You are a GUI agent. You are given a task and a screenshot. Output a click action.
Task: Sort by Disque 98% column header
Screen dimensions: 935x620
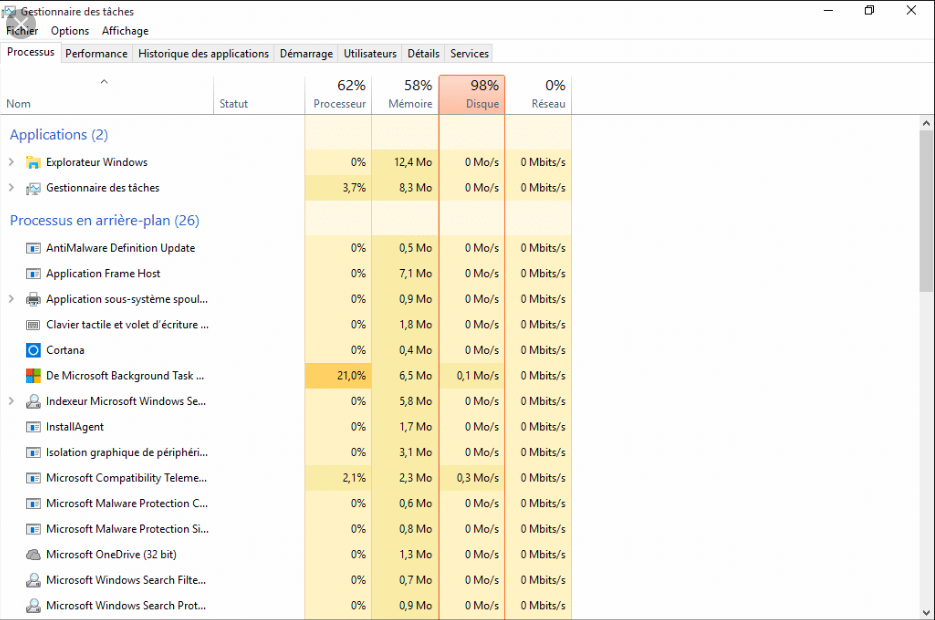(472, 95)
